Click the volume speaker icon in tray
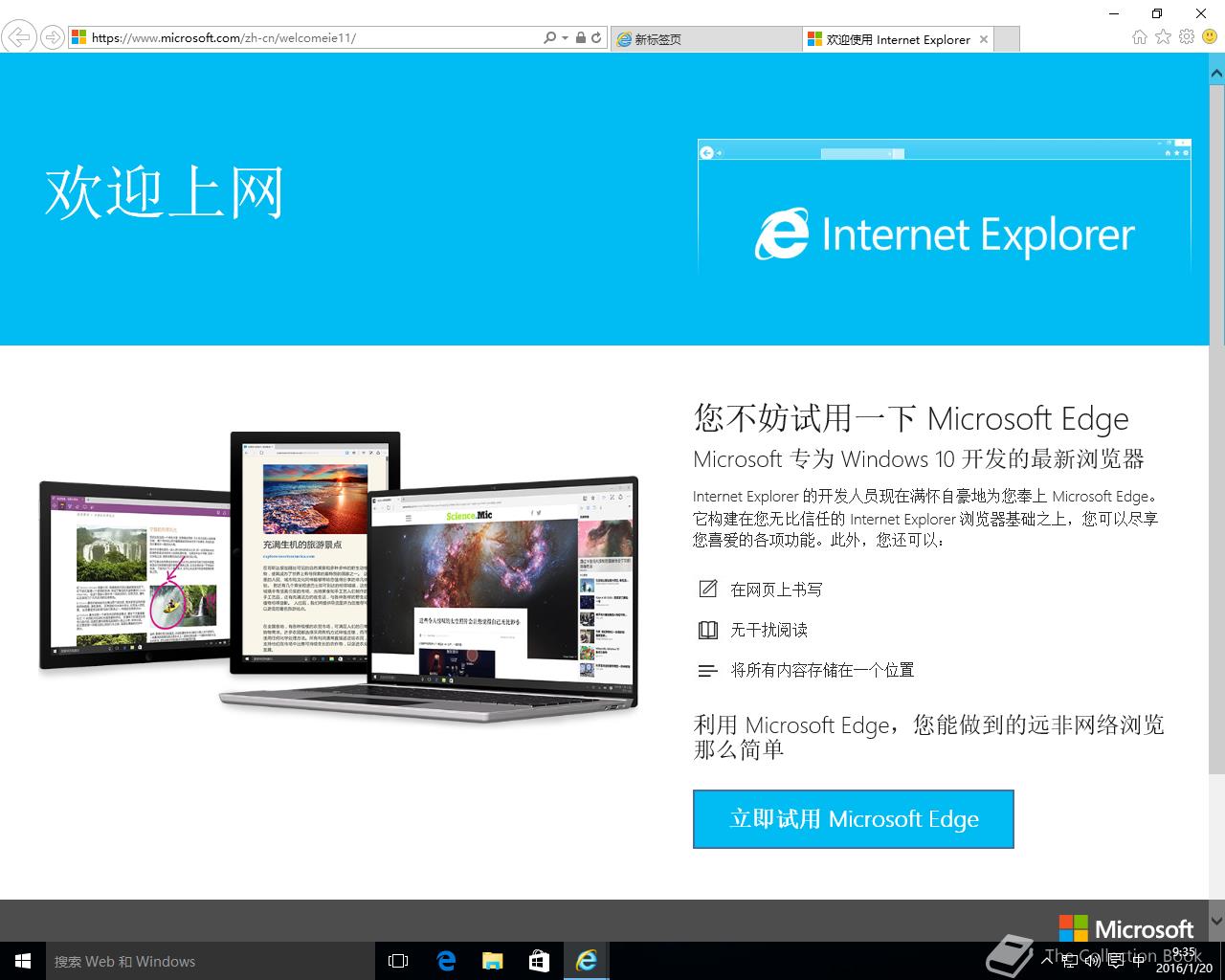Screen dimensions: 1225x980 point(1093,961)
